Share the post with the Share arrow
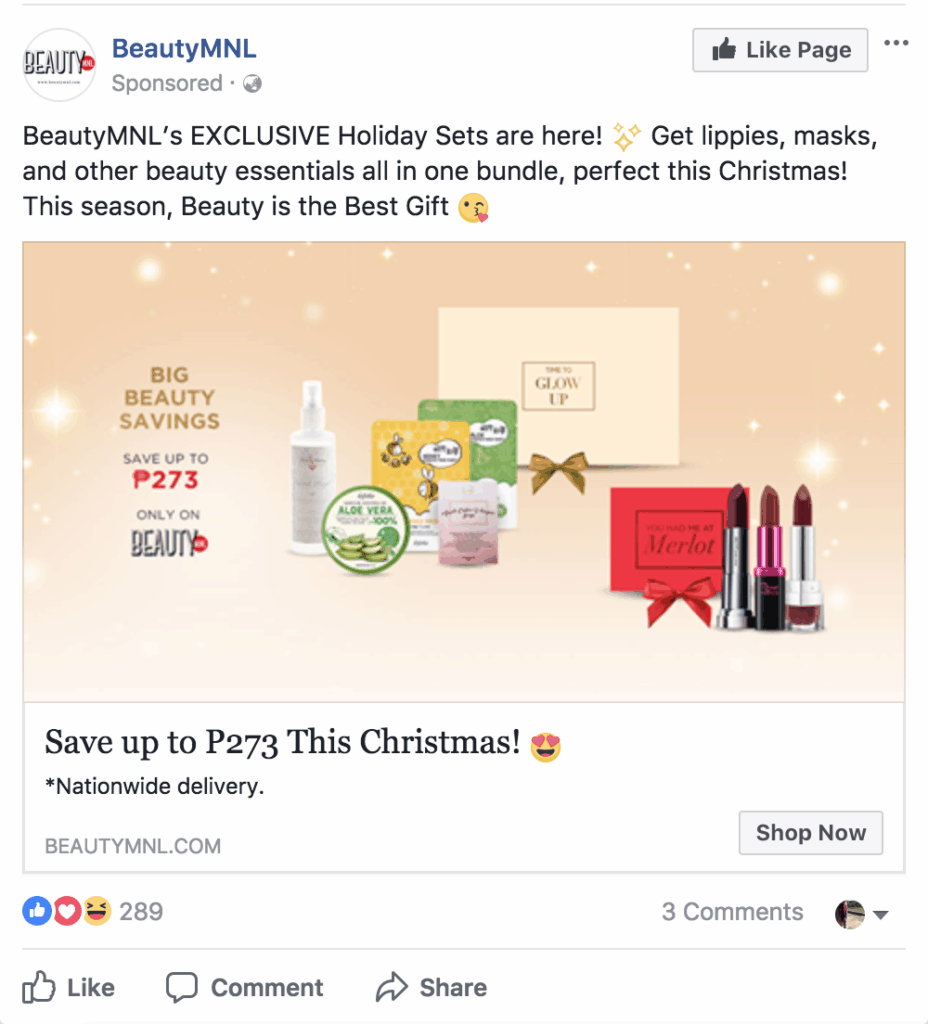928x1024 pixels. [431, 988]
